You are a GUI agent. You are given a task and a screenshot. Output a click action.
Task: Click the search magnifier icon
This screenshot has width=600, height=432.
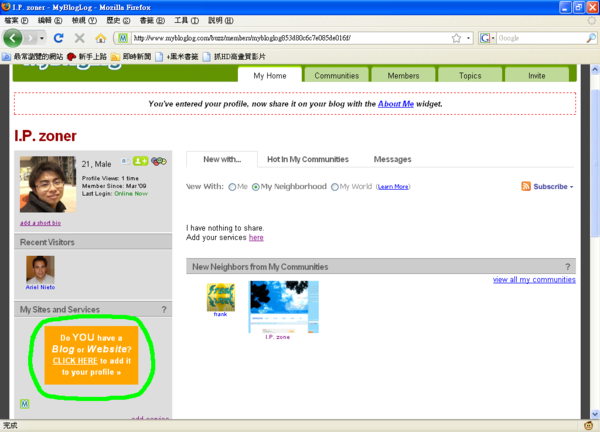[x=591, y=38]
